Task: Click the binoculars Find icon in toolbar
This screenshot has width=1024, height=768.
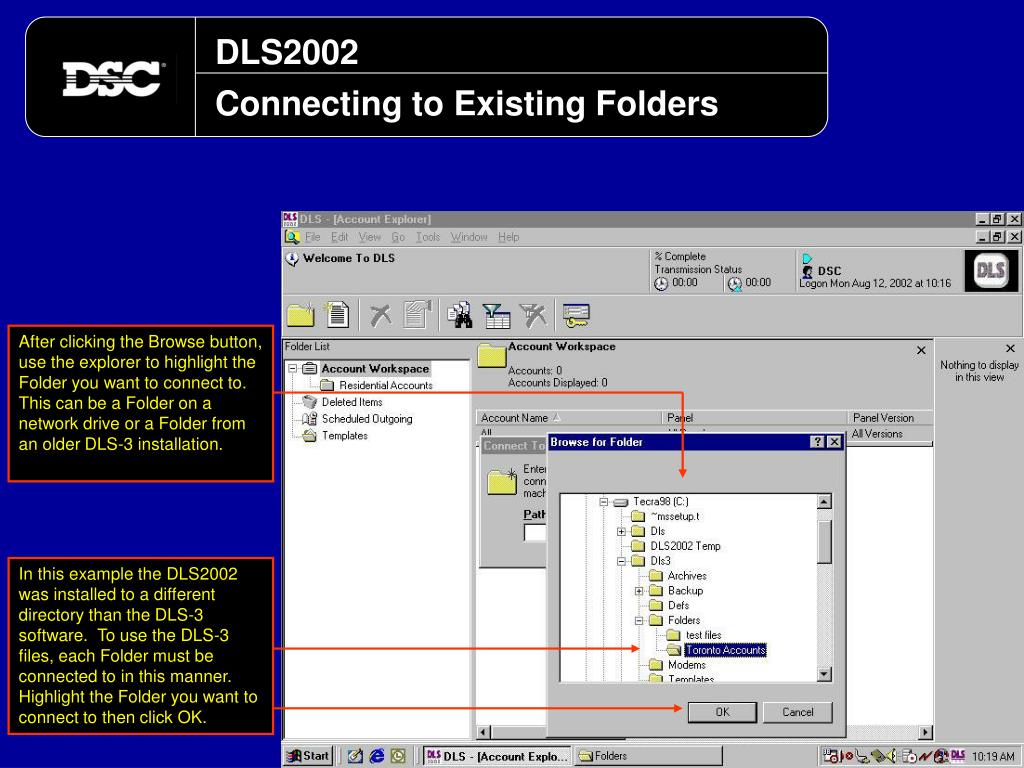Action: tap(460, 315)
